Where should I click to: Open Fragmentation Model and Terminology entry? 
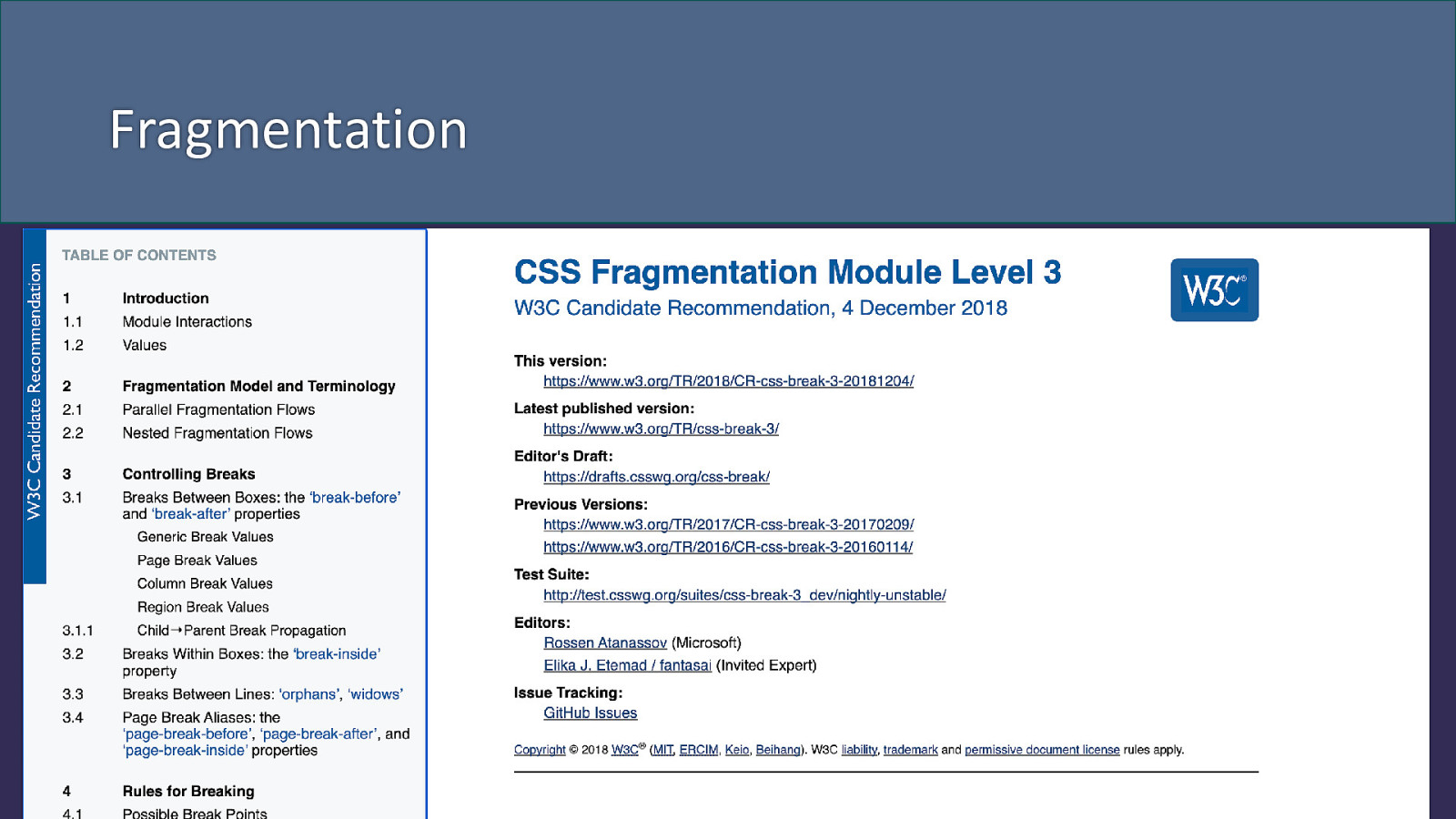[x=259, y=387]
